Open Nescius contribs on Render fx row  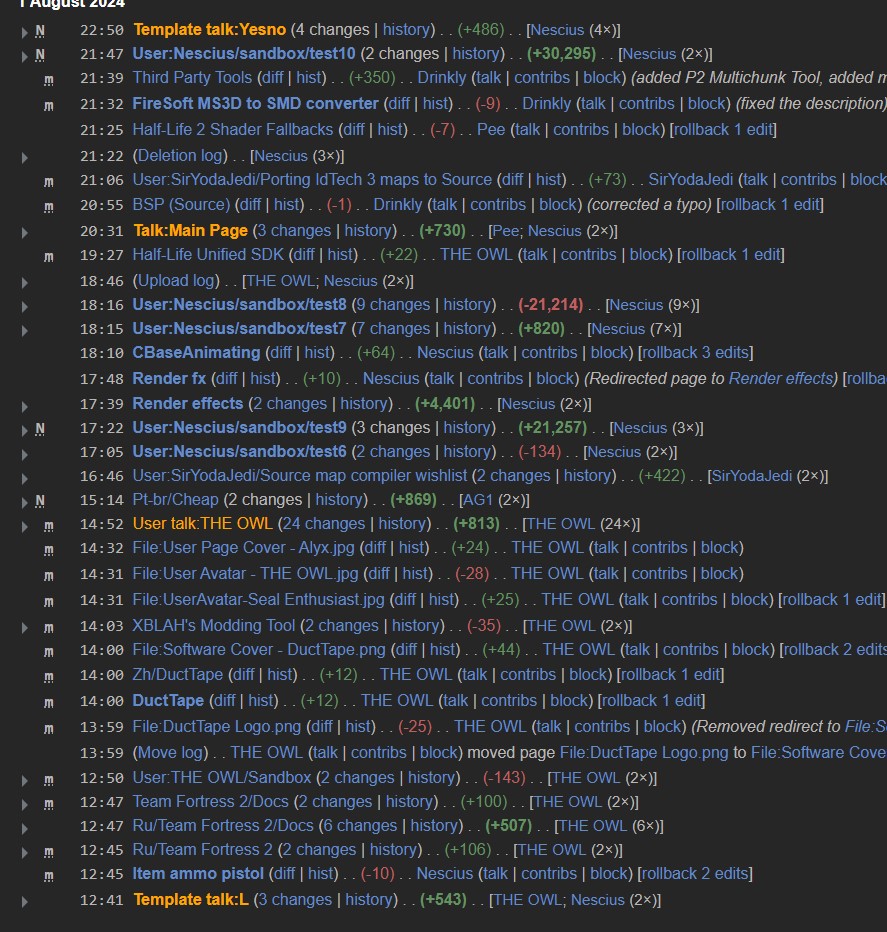(x=495, y=378)
